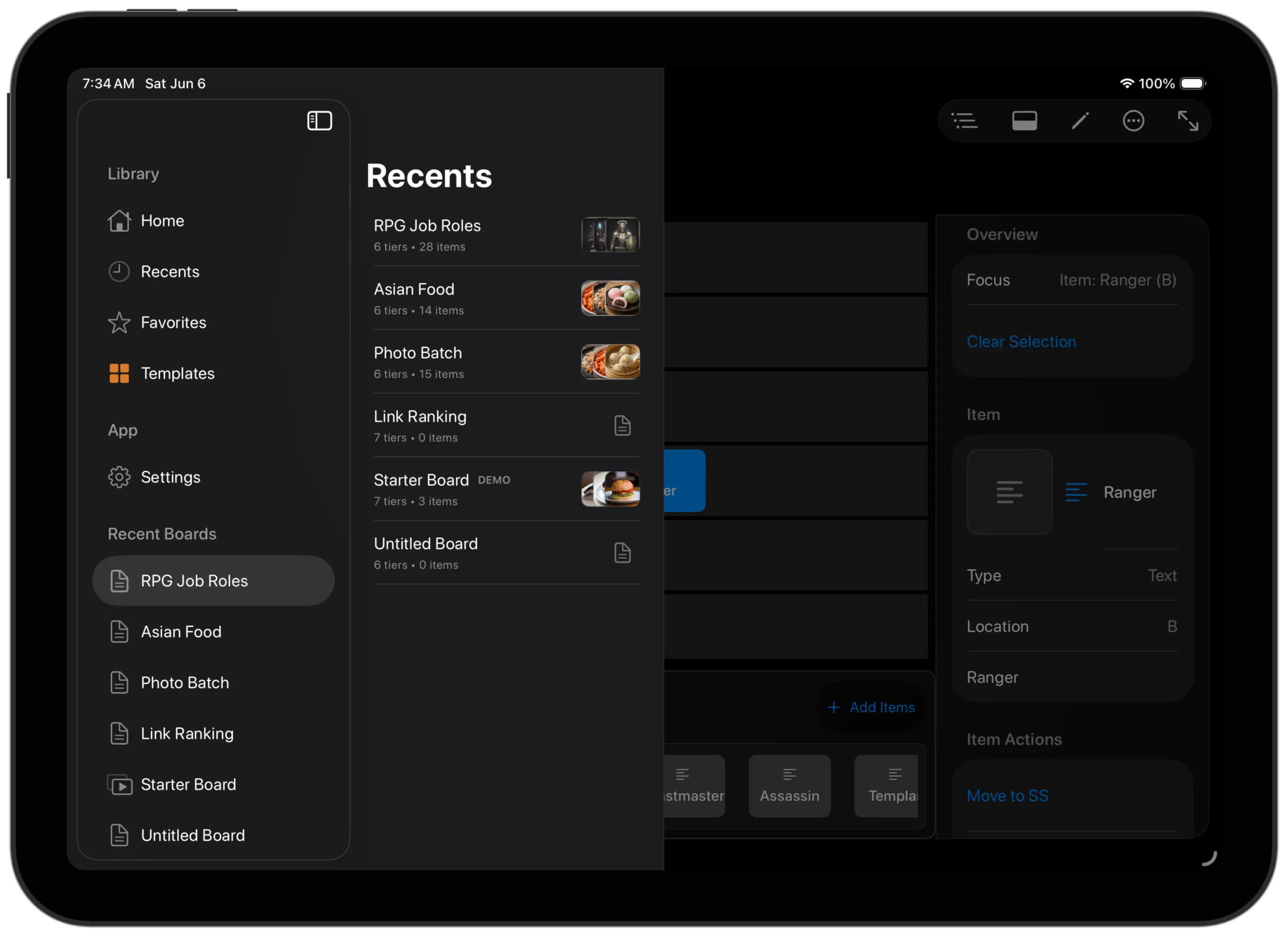Click the Favorites star icon

point(119,322)
